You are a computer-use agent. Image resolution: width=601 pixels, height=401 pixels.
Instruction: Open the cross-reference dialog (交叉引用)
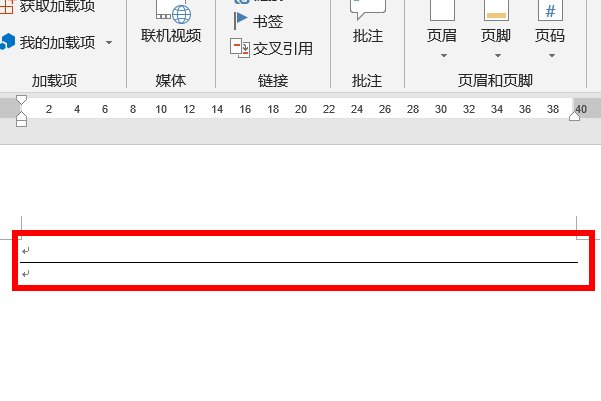pyautogui.click(x=271, y=48)
